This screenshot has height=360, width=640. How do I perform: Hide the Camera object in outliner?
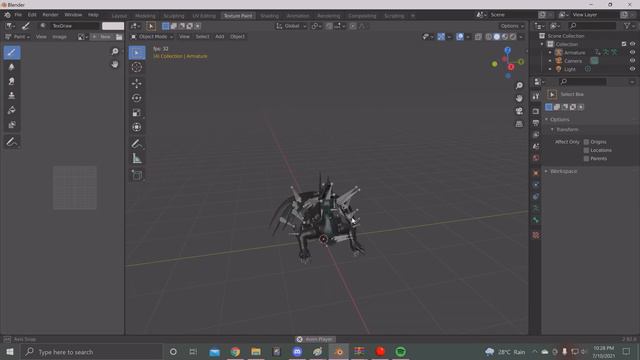(x=632, y=61)
